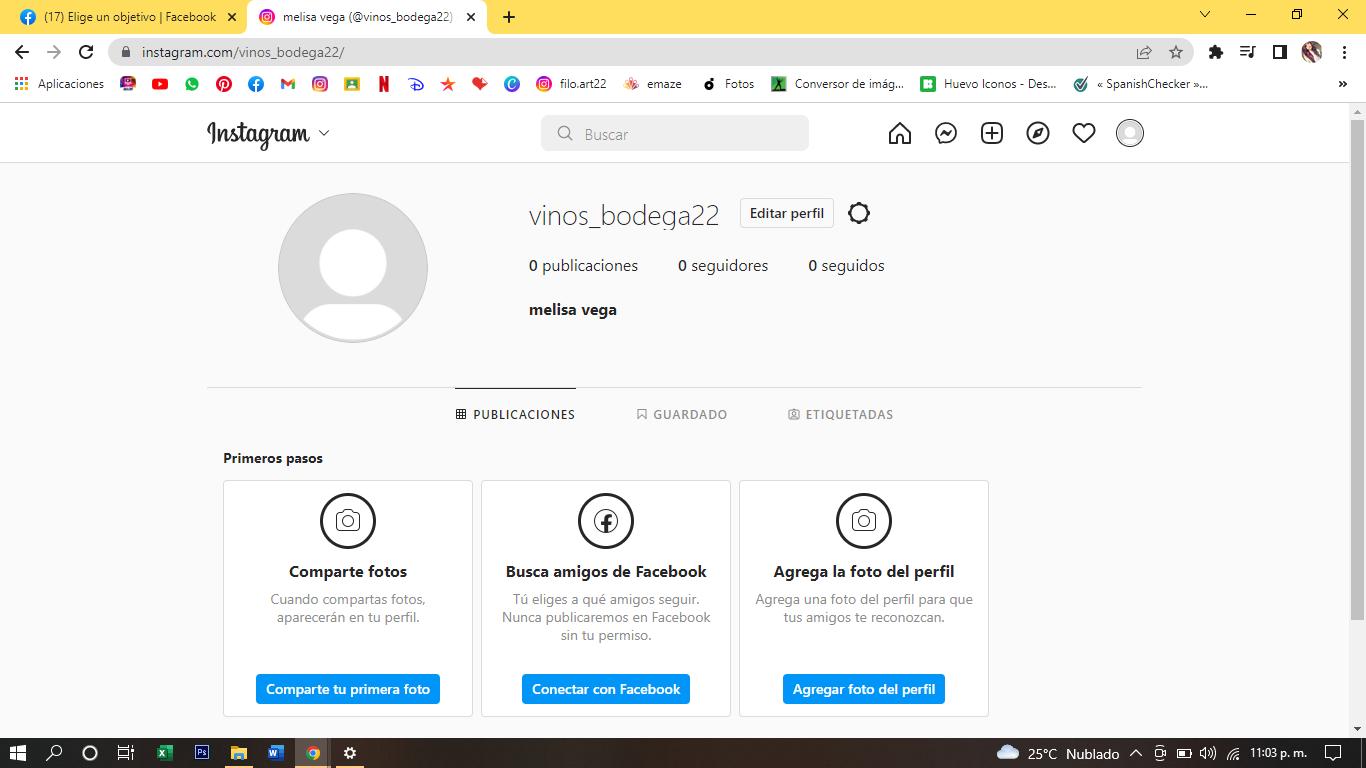Open the SpanishChecker bookmark
Screen dimensions: 1366x768
pos(1140,84)
